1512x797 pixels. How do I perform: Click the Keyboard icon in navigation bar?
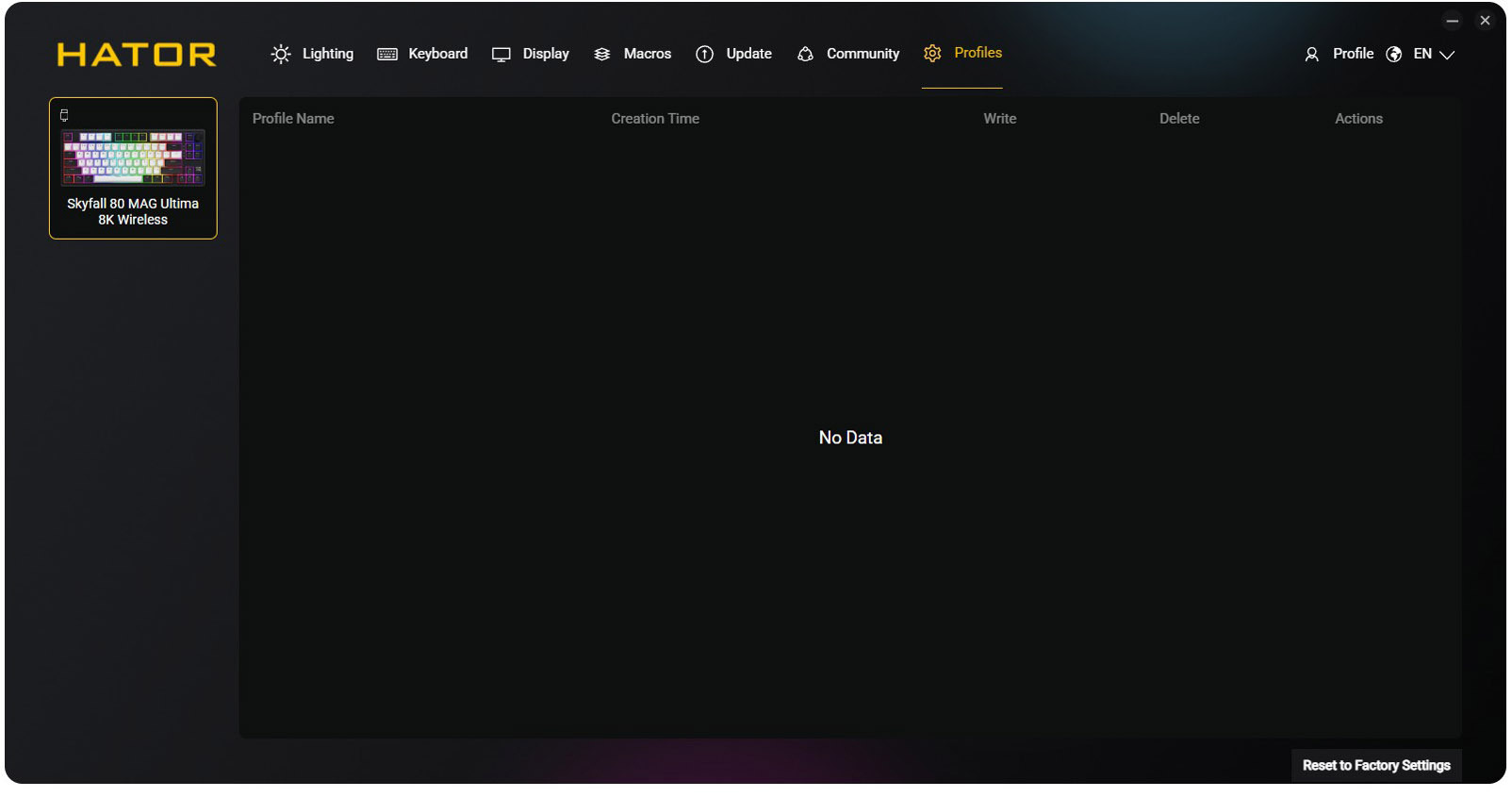[387, 55]
